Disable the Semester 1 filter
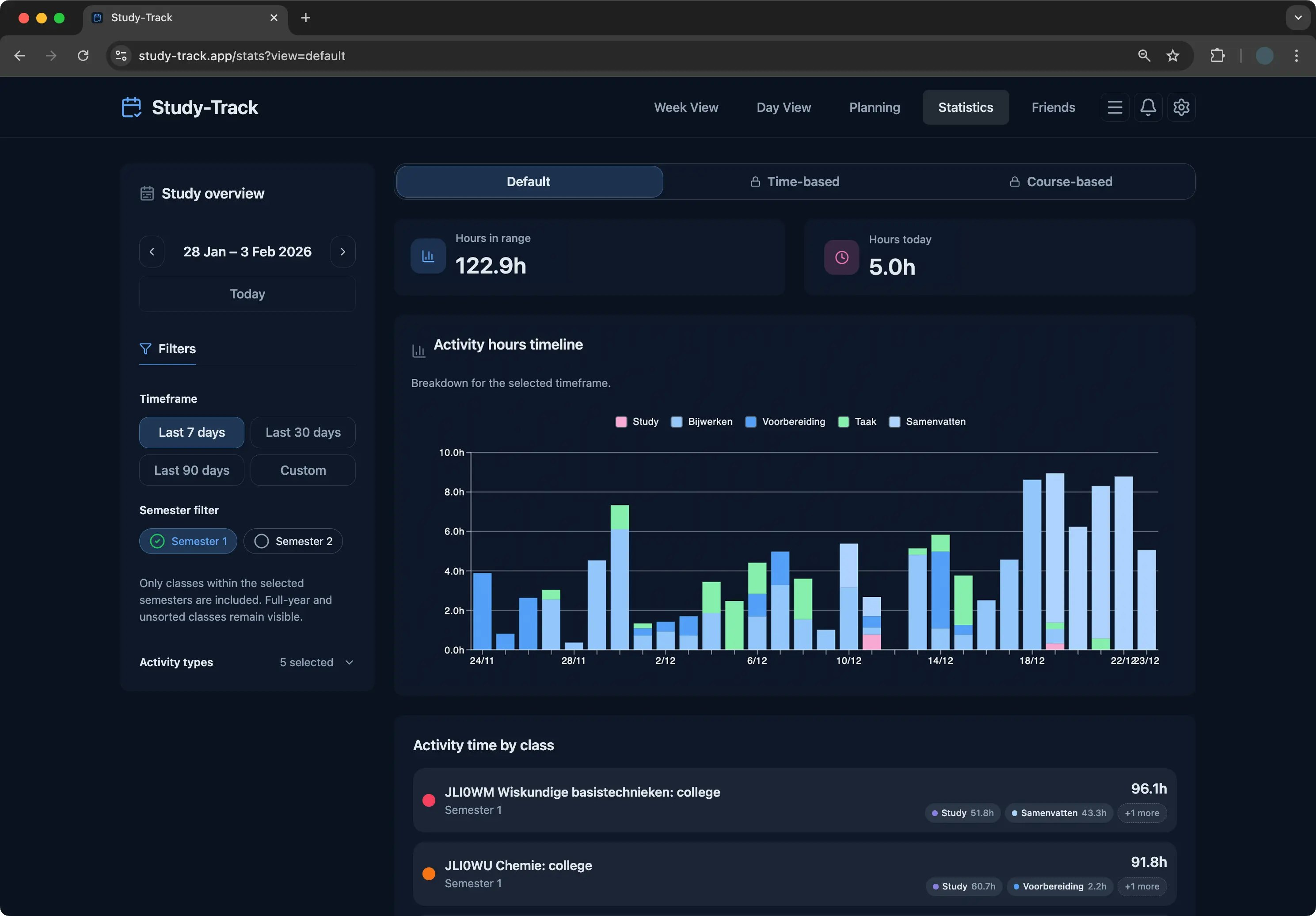1316x916 pixels. [188, 541]
